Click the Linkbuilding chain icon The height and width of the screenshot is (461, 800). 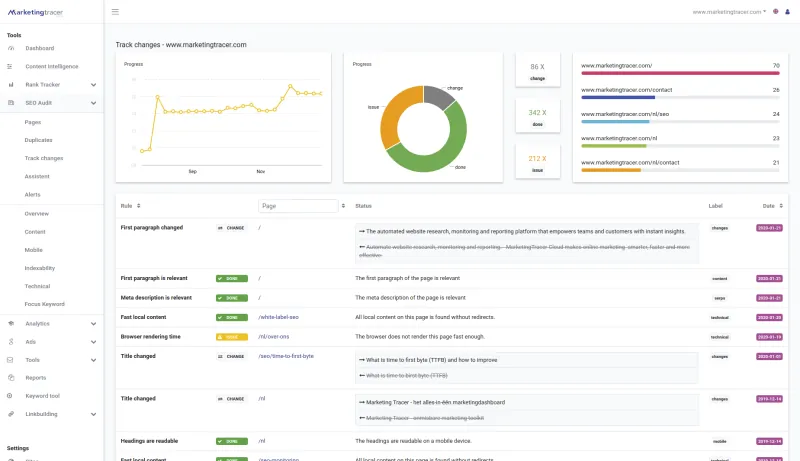click(11, 414)
